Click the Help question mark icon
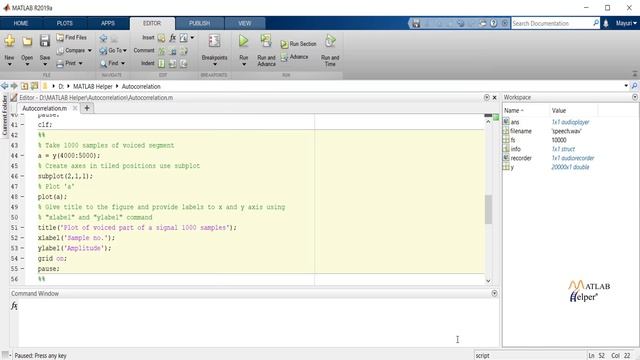Viewport: 640px width, 360px height. 494,23
